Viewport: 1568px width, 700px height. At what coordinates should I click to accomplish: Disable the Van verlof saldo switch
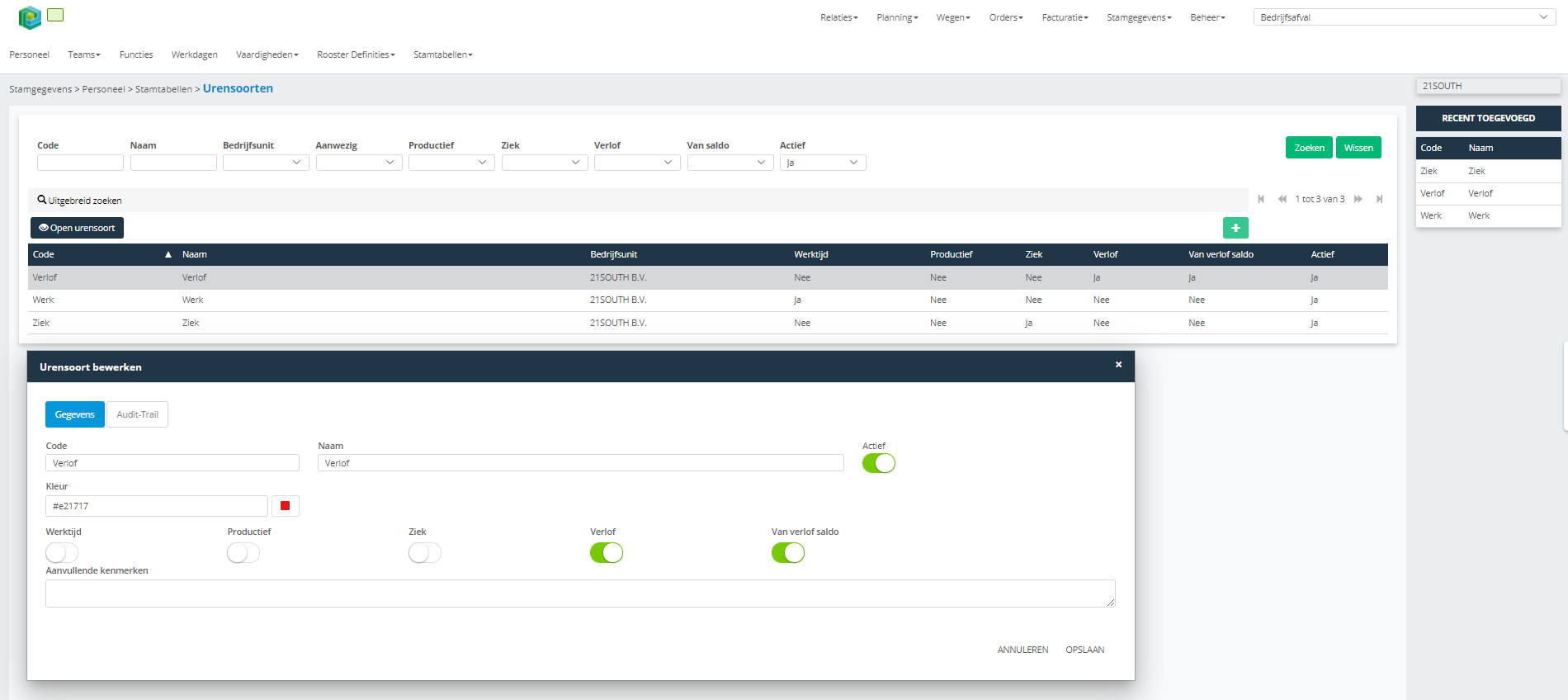click(788, 552)
